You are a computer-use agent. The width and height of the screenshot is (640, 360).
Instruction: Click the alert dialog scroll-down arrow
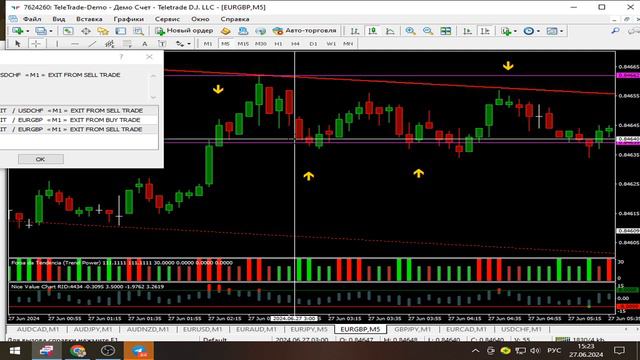pos(153,97)
